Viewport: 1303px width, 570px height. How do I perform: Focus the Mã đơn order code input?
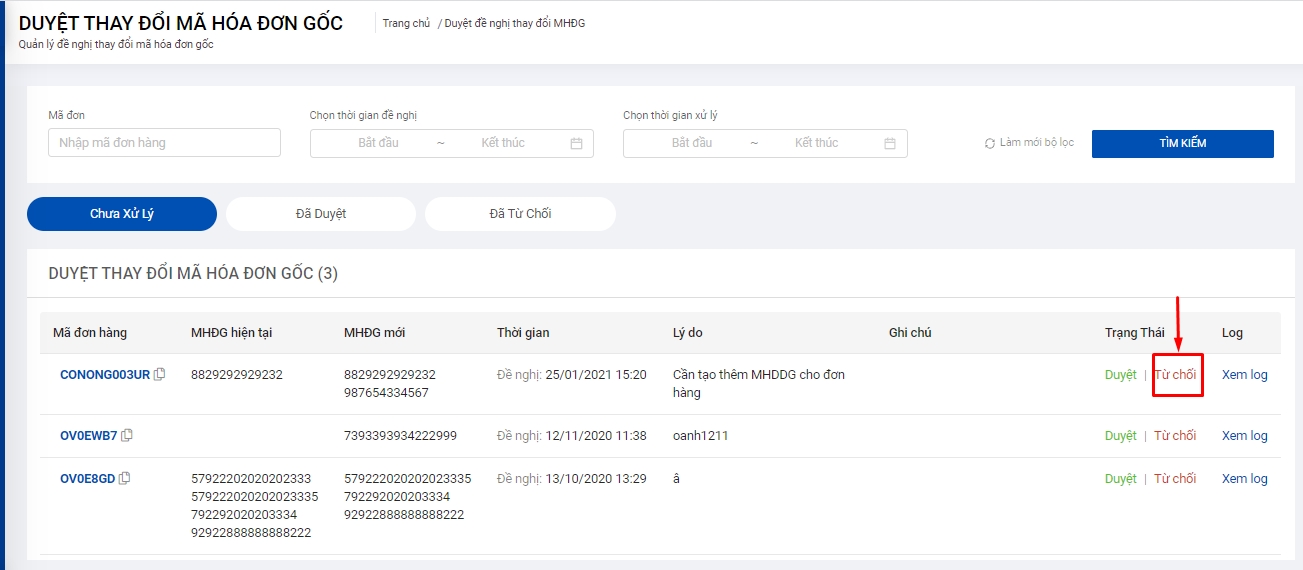click(164, 143)
